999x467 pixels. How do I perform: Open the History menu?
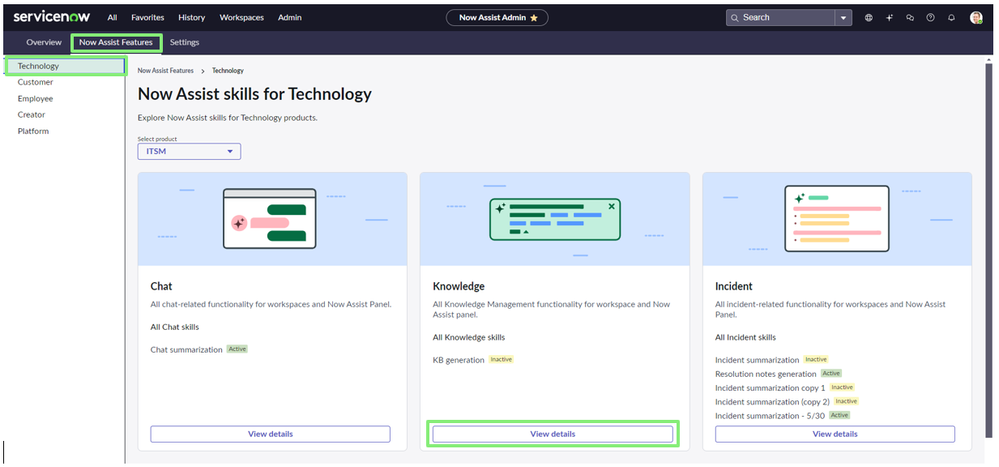[192, 18]
